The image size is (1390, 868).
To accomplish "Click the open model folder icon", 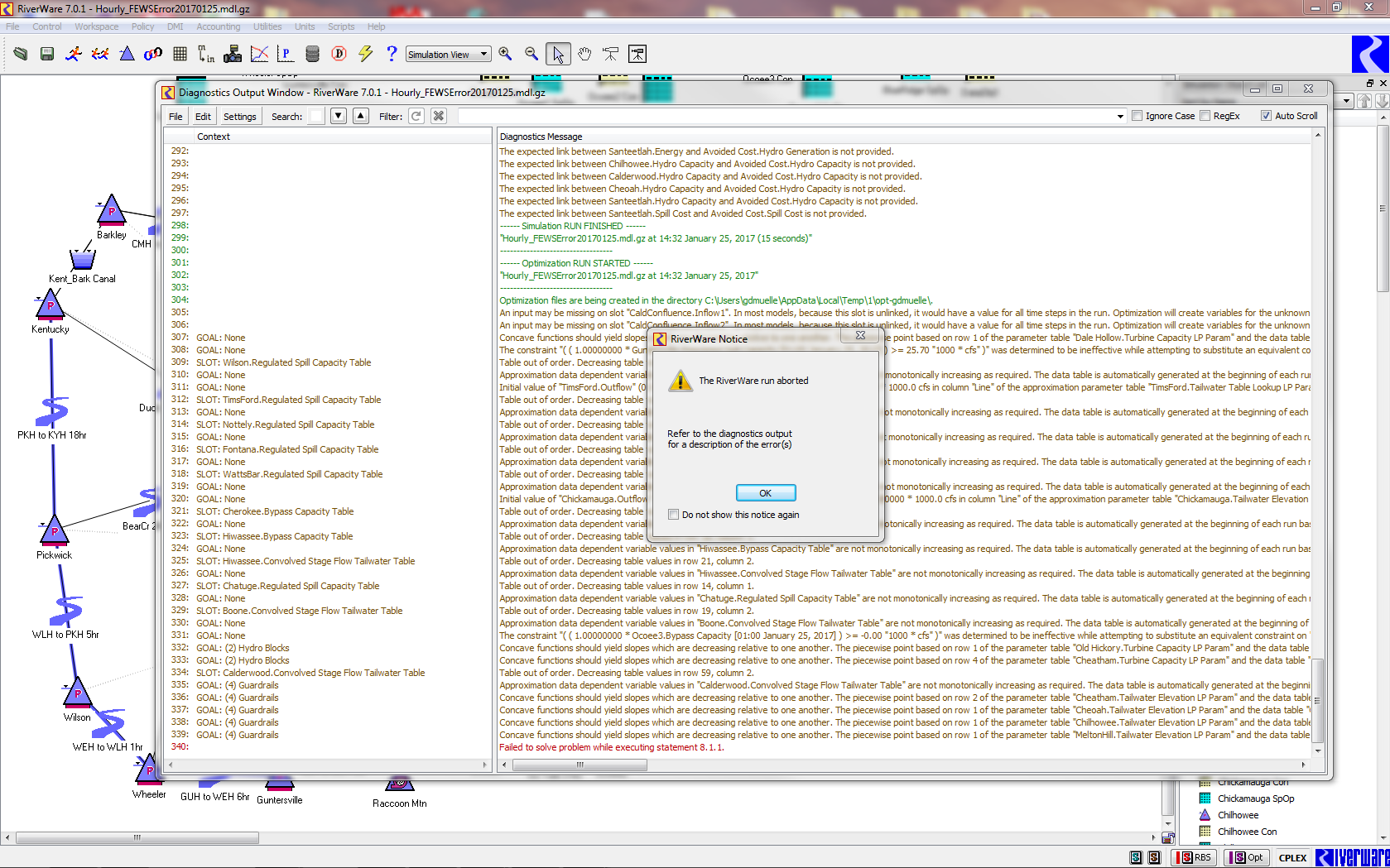I will 21,54.
